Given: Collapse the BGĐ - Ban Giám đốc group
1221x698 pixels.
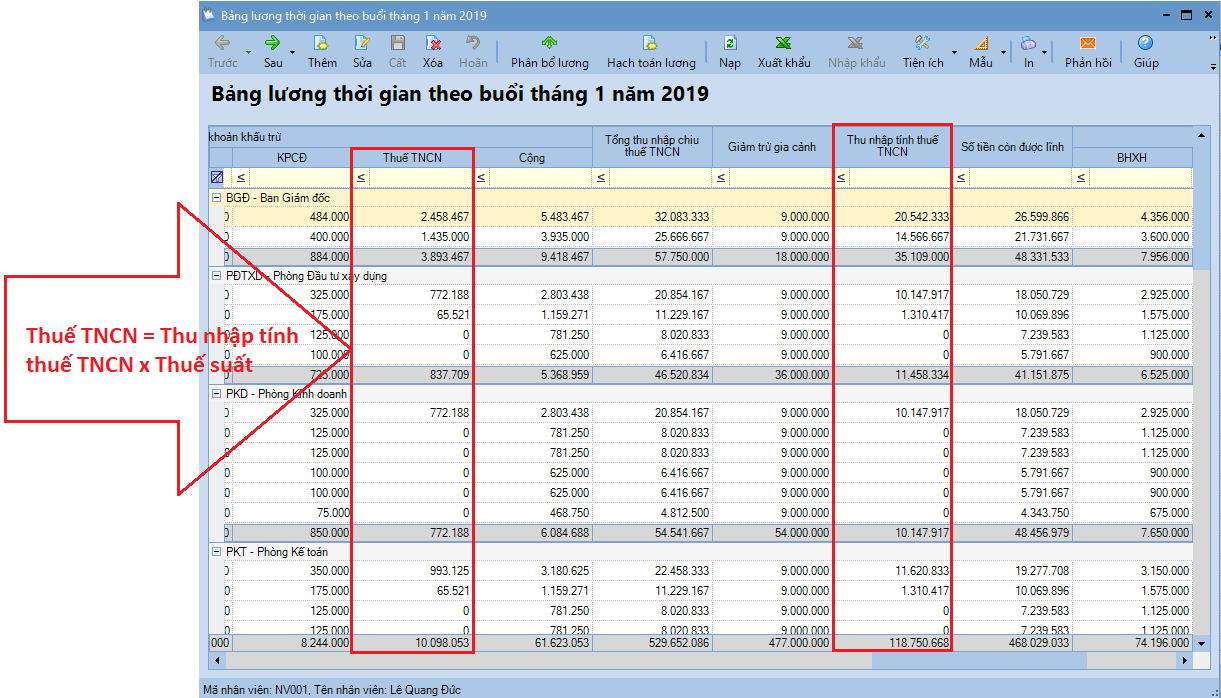Looking at the screenshot, I should coord(217,198).
